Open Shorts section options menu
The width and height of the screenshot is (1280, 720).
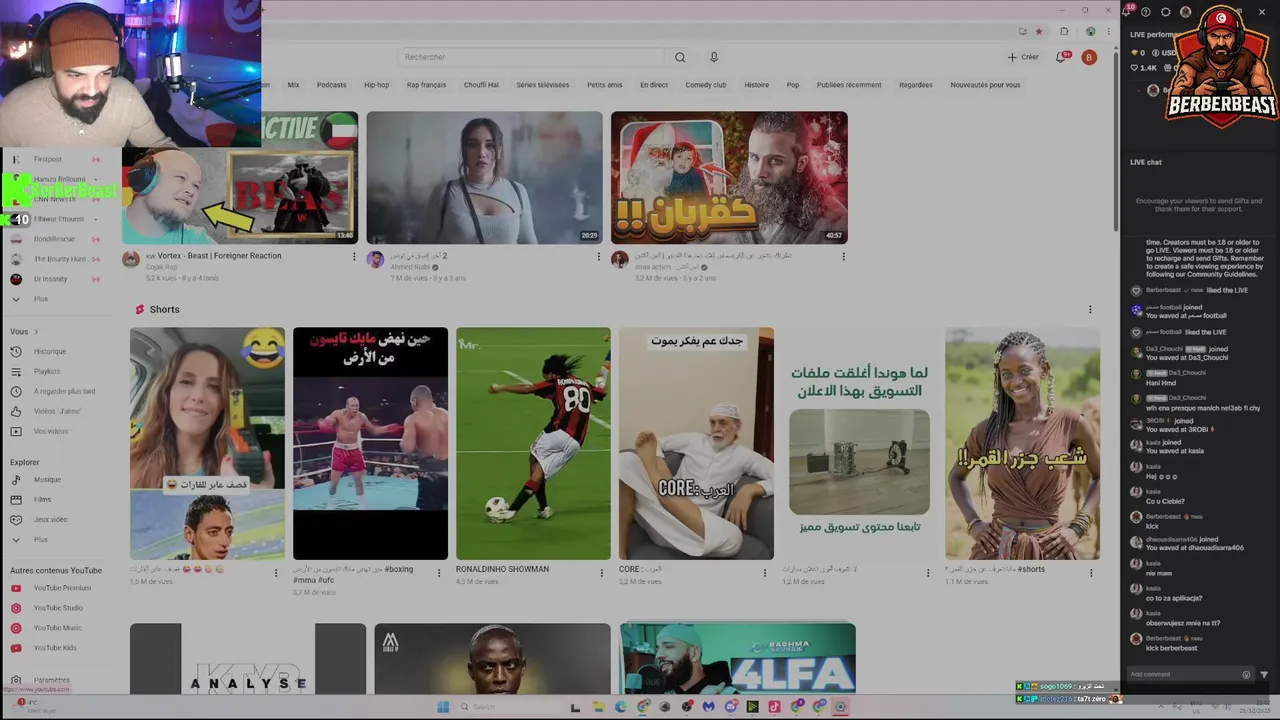coord(1090,310)
